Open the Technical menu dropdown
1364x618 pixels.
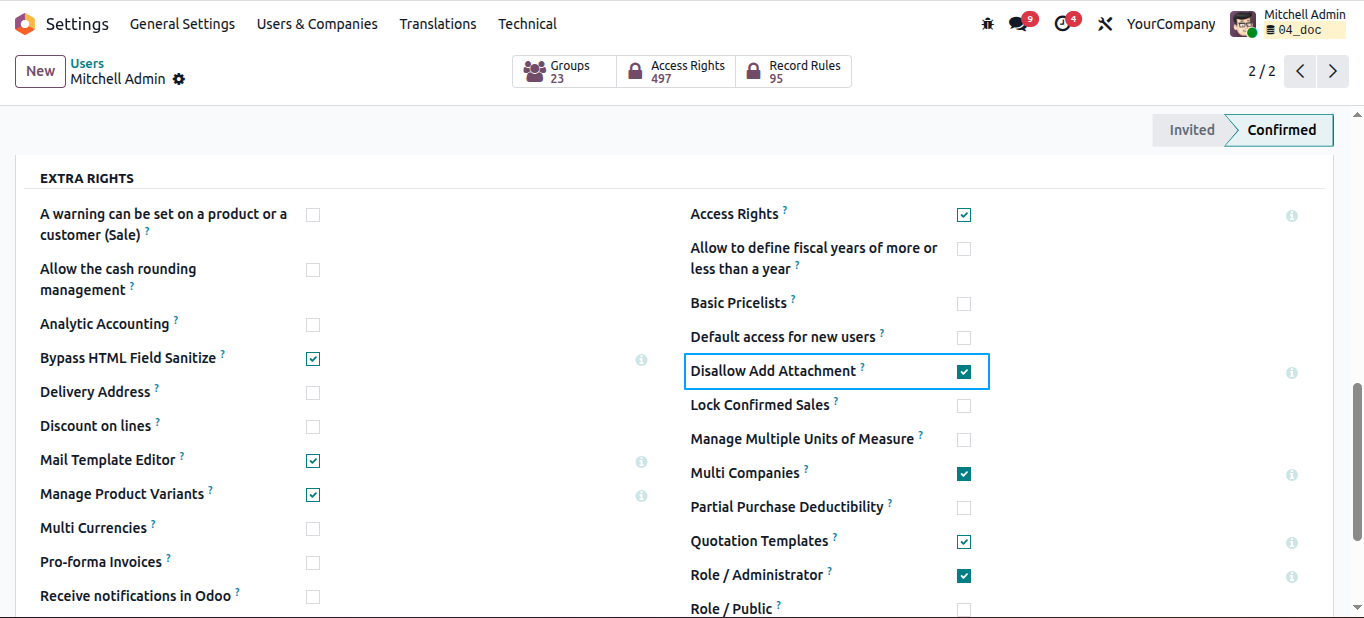point(528,24)
